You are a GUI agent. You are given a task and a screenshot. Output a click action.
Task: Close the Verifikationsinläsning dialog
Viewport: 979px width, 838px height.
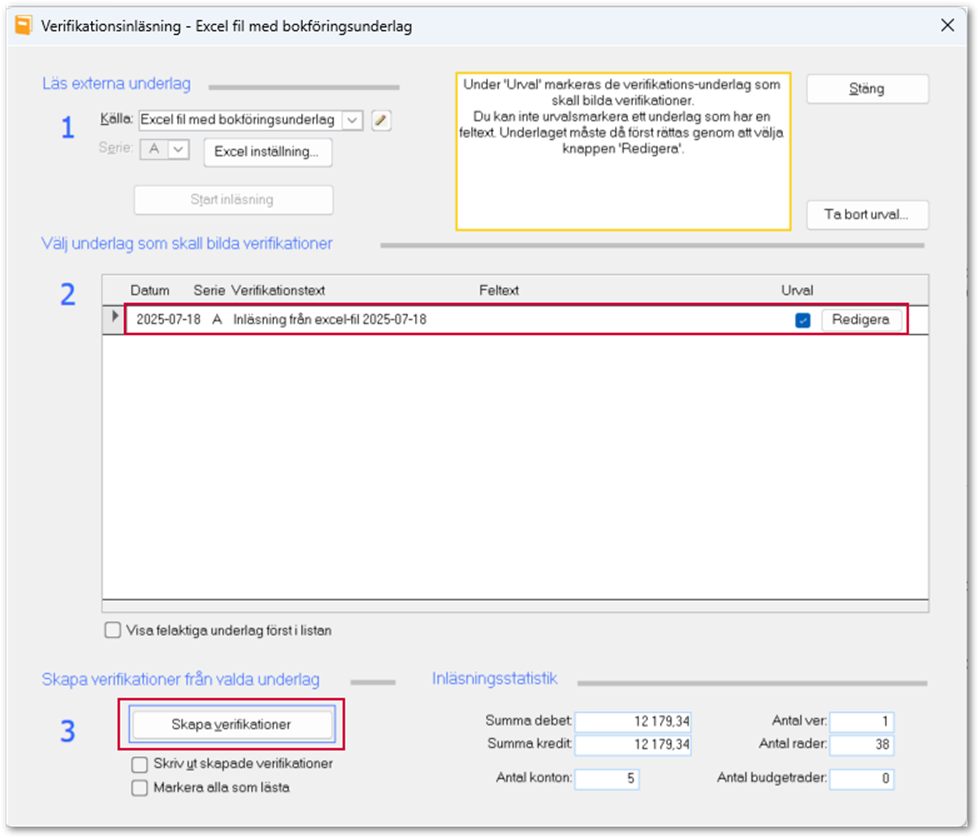[x=947, y=26]
